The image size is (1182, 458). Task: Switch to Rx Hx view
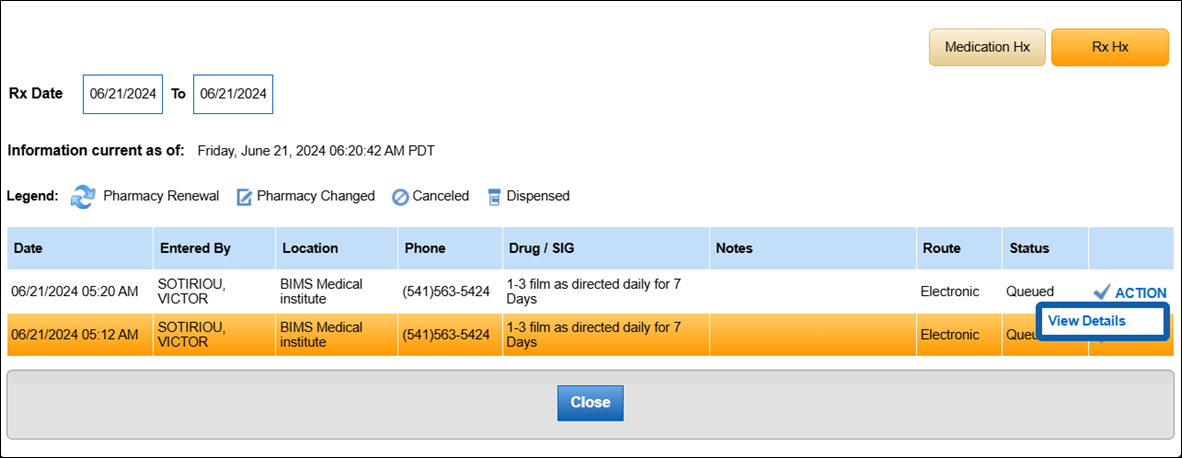[1109, 47]
